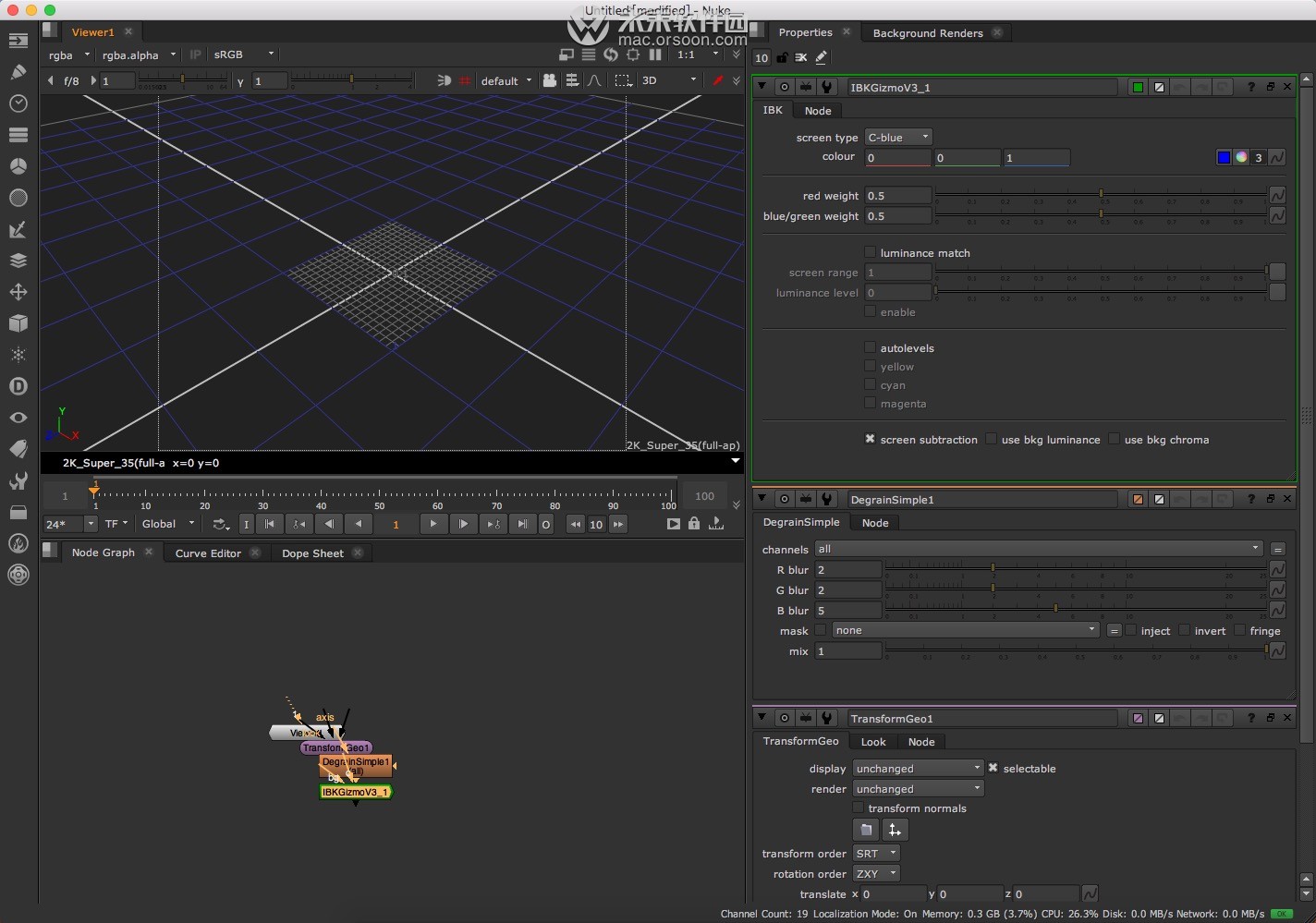Viewport: 1316px width, 923px height.
Task: Click the lock icon in Properties toolbar
Action: click(x=782, y=57)
